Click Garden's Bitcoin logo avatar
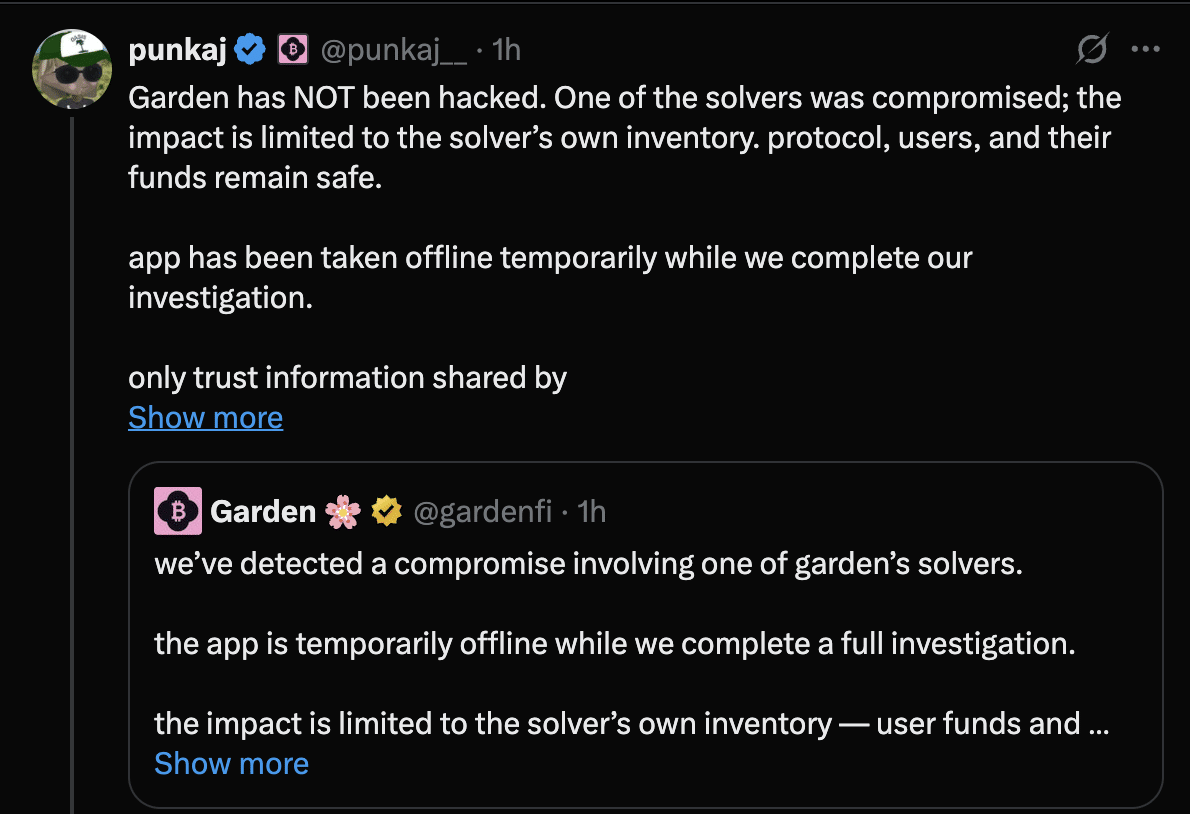The height and width of the screenshot is (814, 1190). coord(178,511)
